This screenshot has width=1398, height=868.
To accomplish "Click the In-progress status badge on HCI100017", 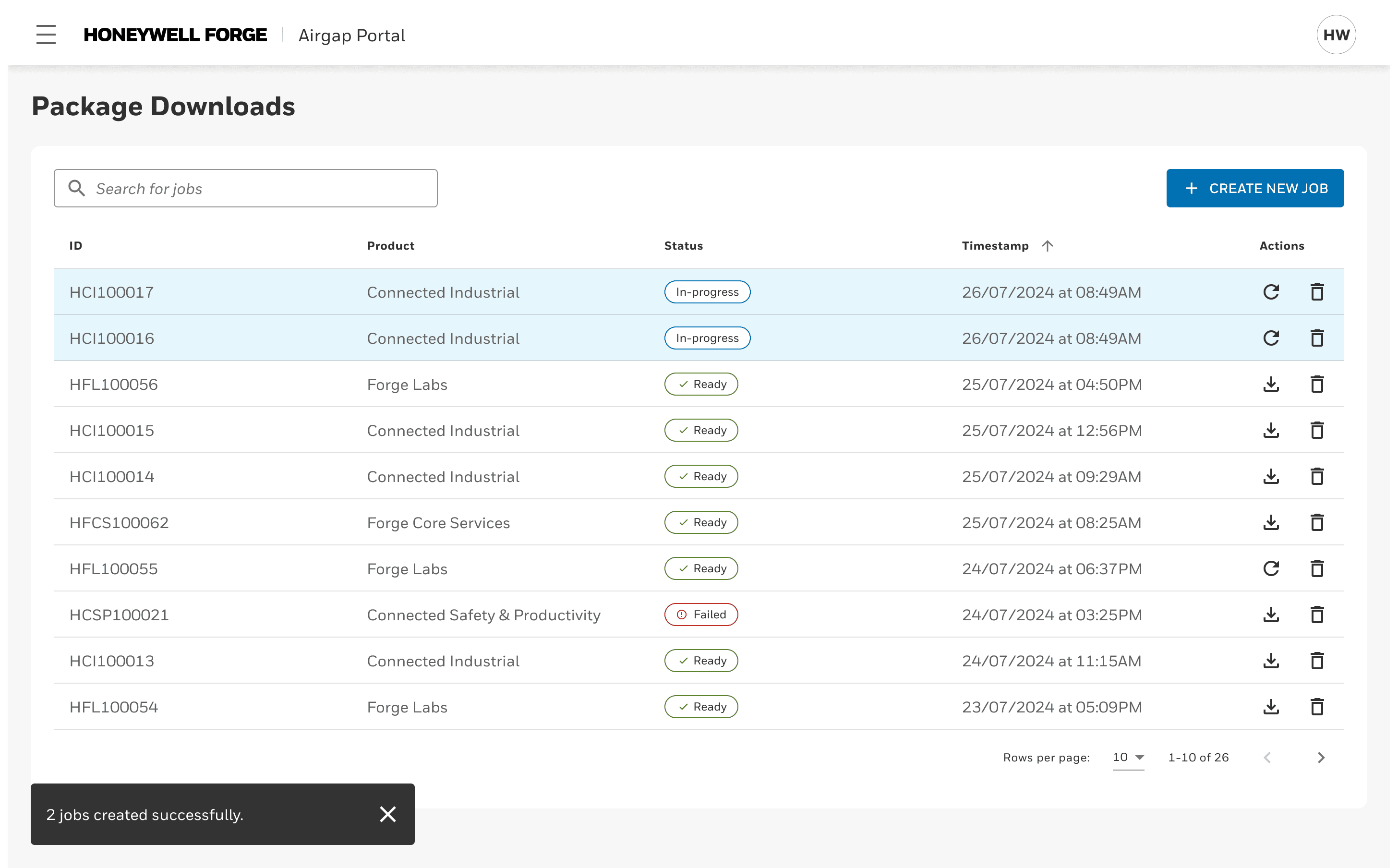I will 706,291.
